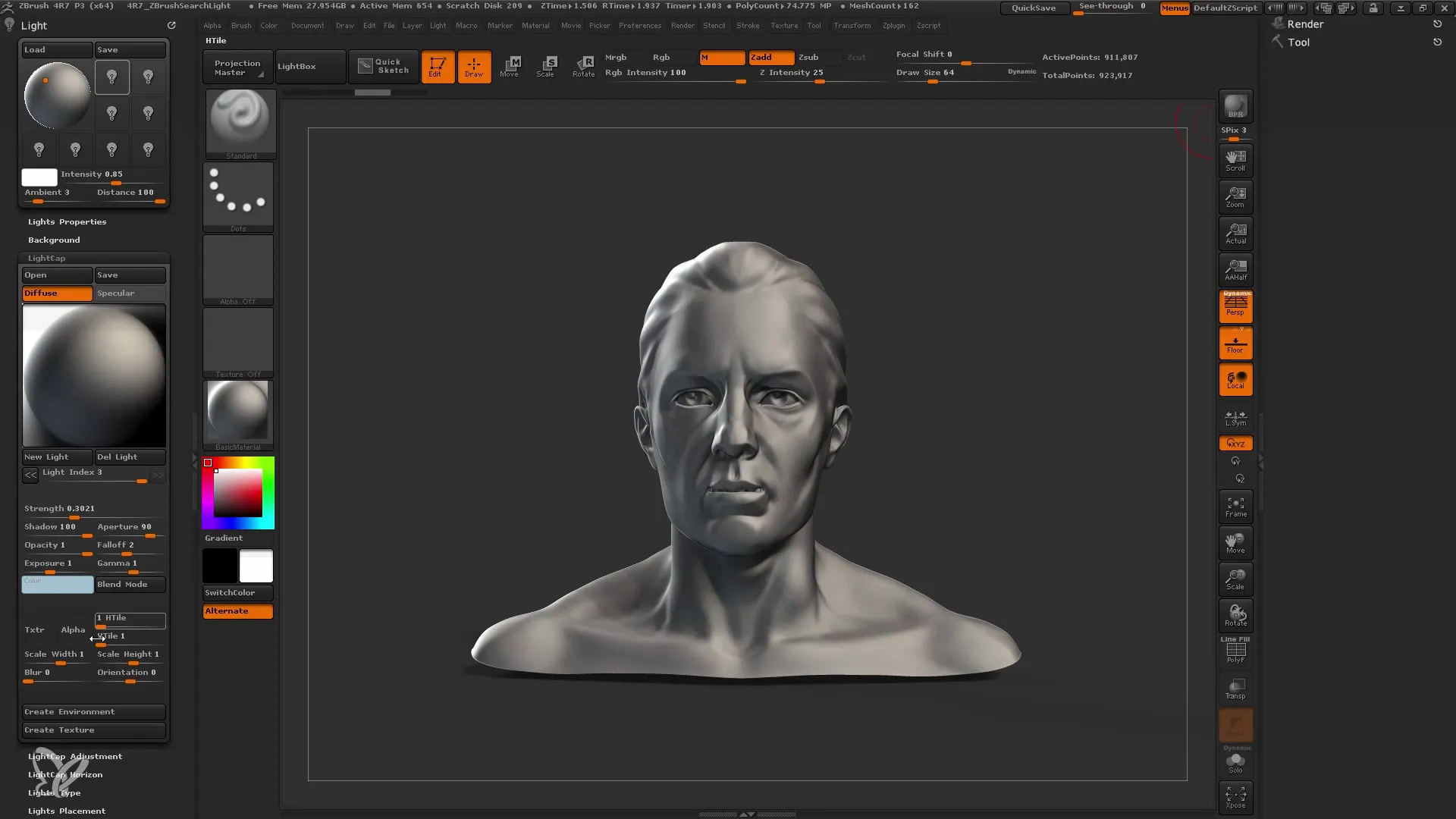Open the Brush menu
The height and width of the screenshot is (819, 1456).
pyautogui.click(x=241, y=26)
